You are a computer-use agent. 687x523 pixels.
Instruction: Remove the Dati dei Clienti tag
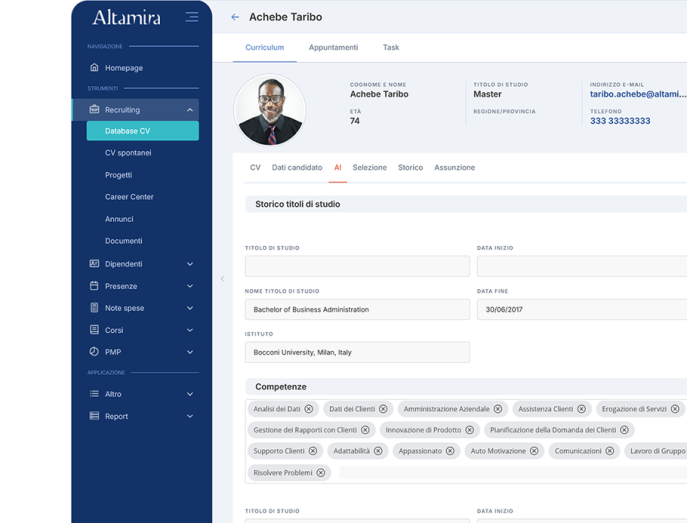383,409
